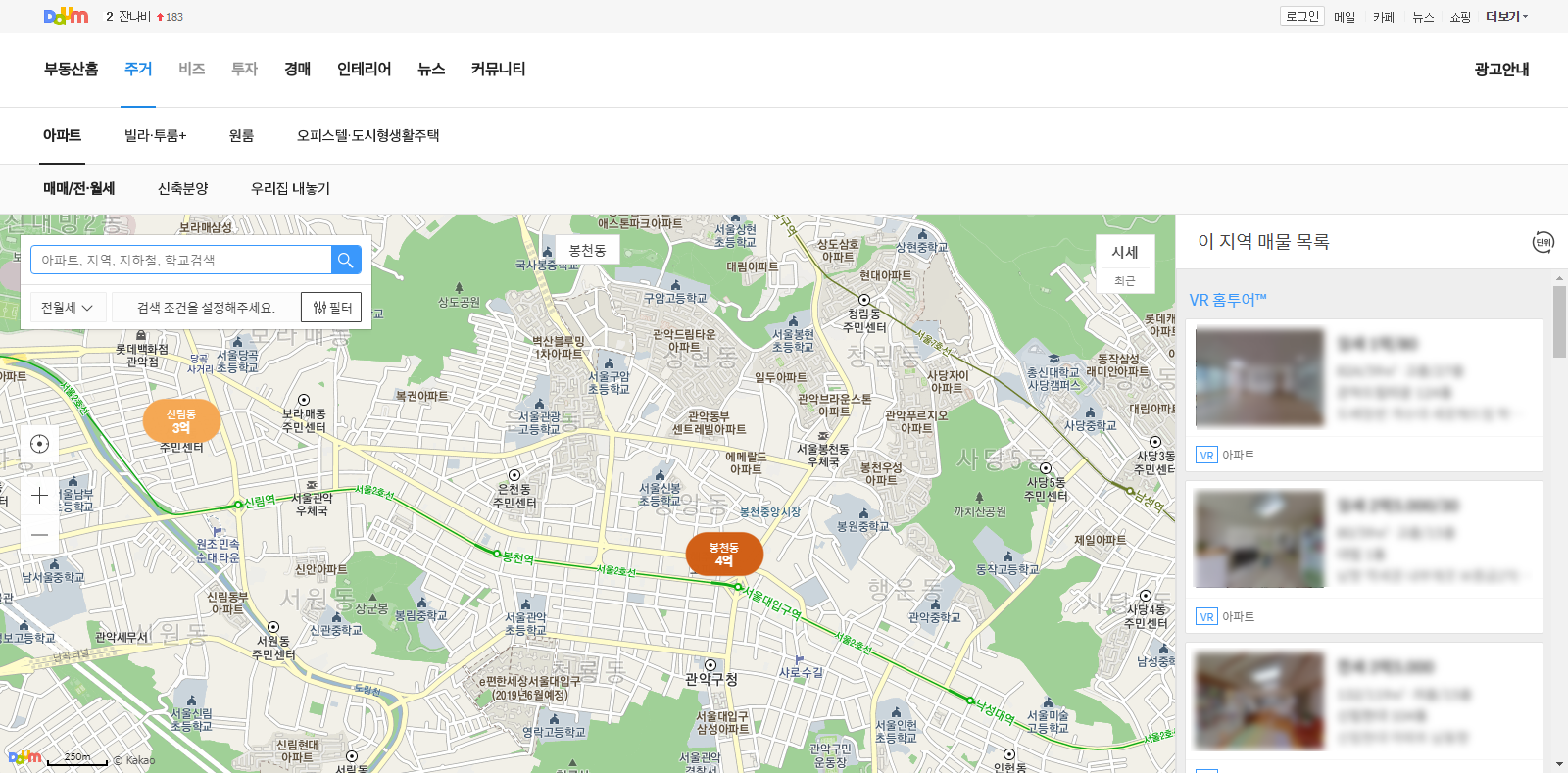Center the map on the current location
Image resolution: width=1568 pixels, height=773 pixels.
[x=39, y=444]
